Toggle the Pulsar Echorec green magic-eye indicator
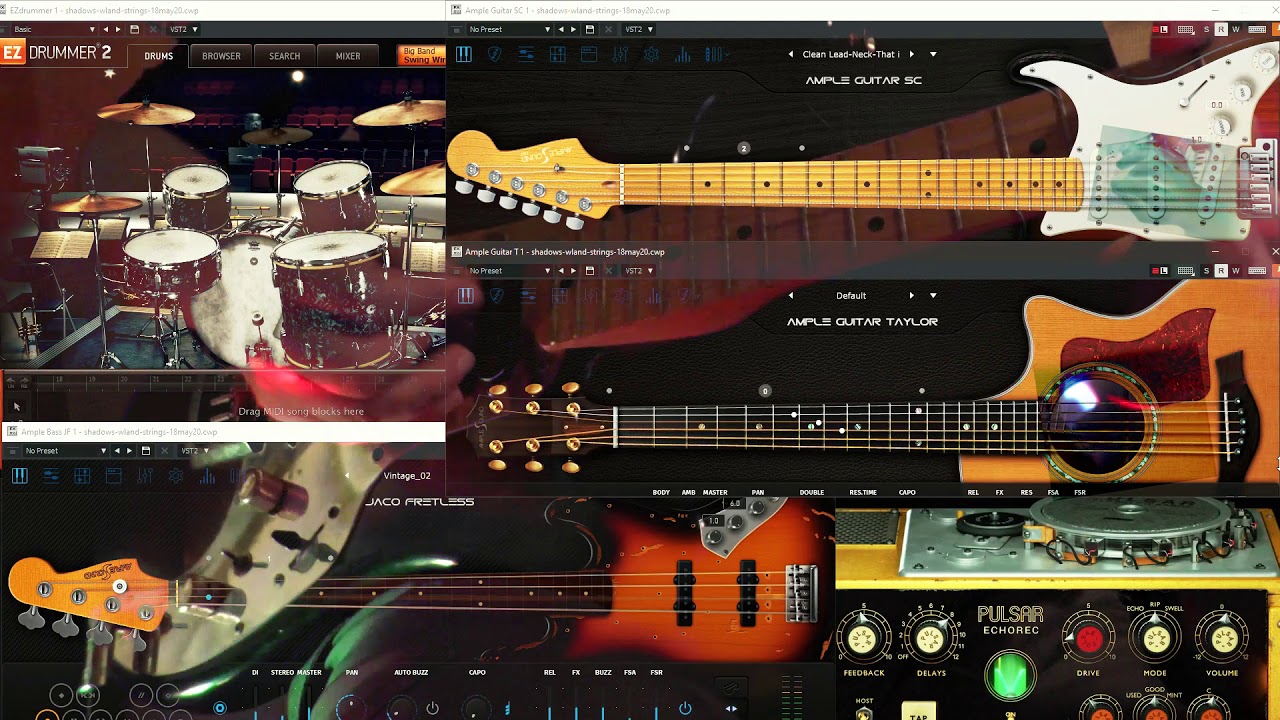The image size is (1280, 720). [1010, 675]
